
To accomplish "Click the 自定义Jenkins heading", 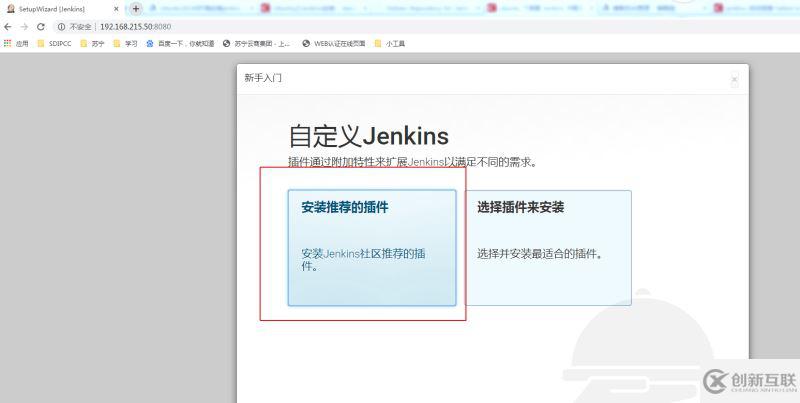I will coord(369,136).
